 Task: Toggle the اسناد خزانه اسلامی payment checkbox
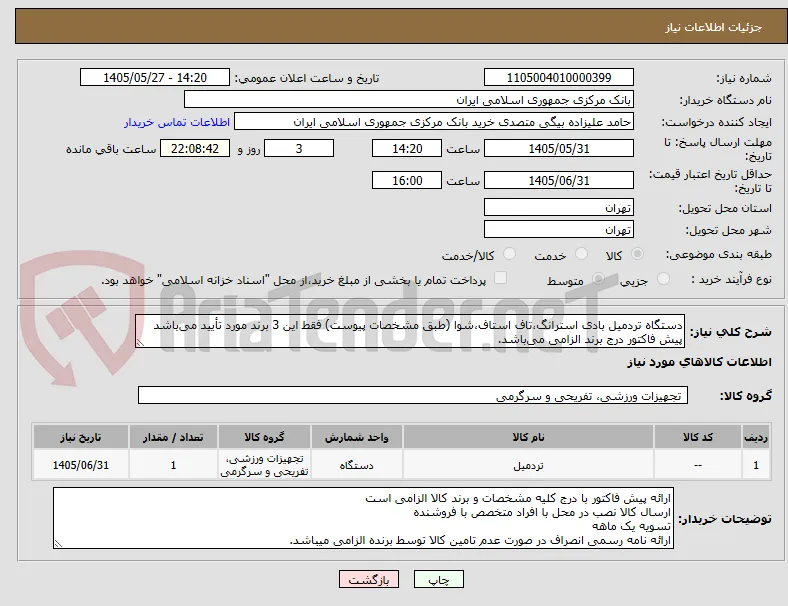point(500,278)
